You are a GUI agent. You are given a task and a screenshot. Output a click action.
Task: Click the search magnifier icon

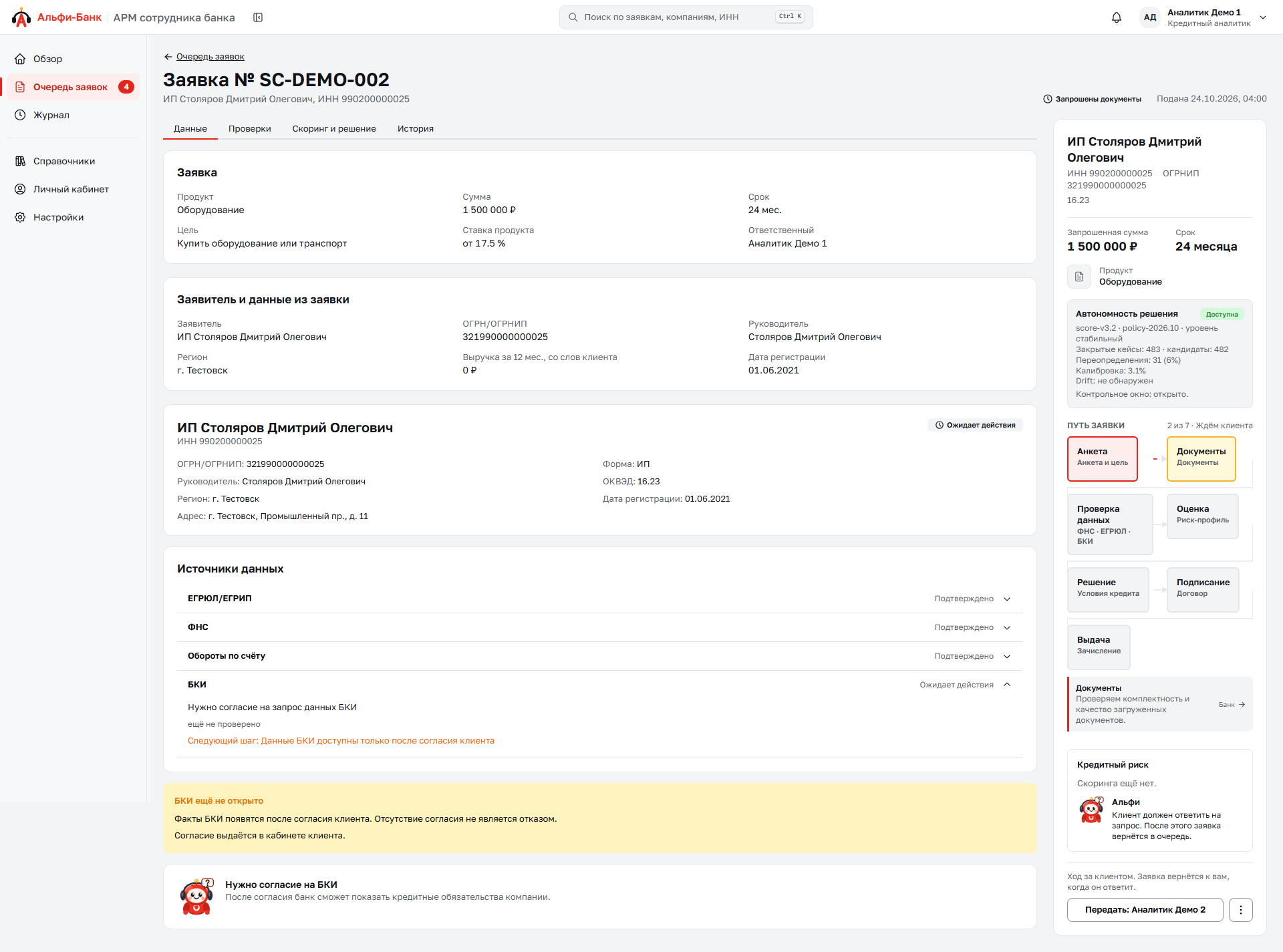(573, 17)
